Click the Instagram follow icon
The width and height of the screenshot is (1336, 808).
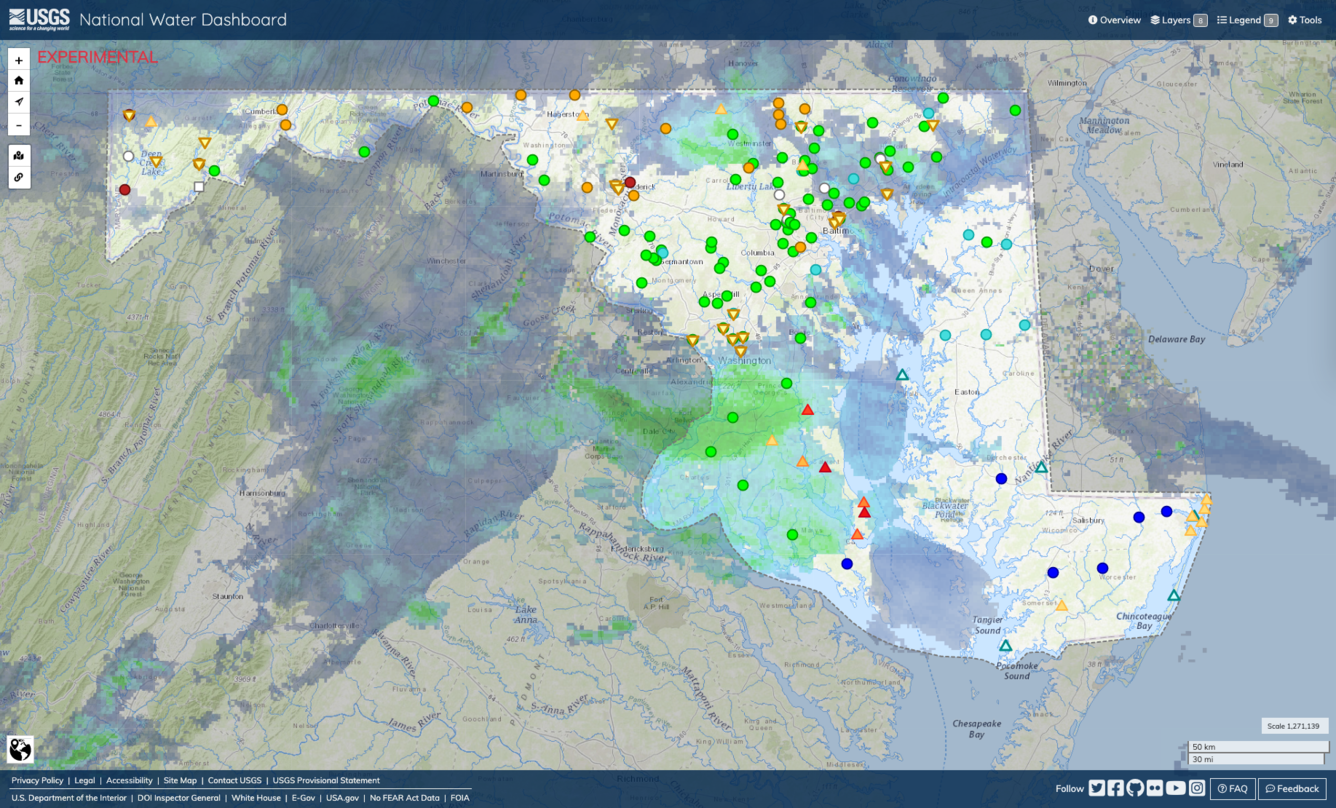tap(1196, 787)
